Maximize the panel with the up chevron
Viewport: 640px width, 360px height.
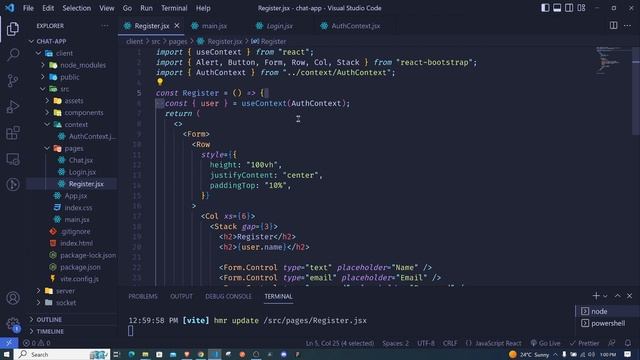click(x=618, y=296)
